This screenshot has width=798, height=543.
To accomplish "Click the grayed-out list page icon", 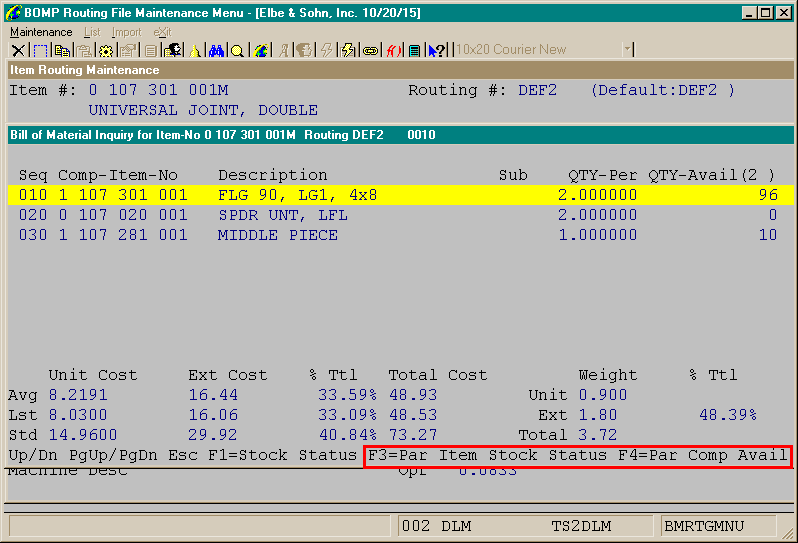I will coord(151,50).
